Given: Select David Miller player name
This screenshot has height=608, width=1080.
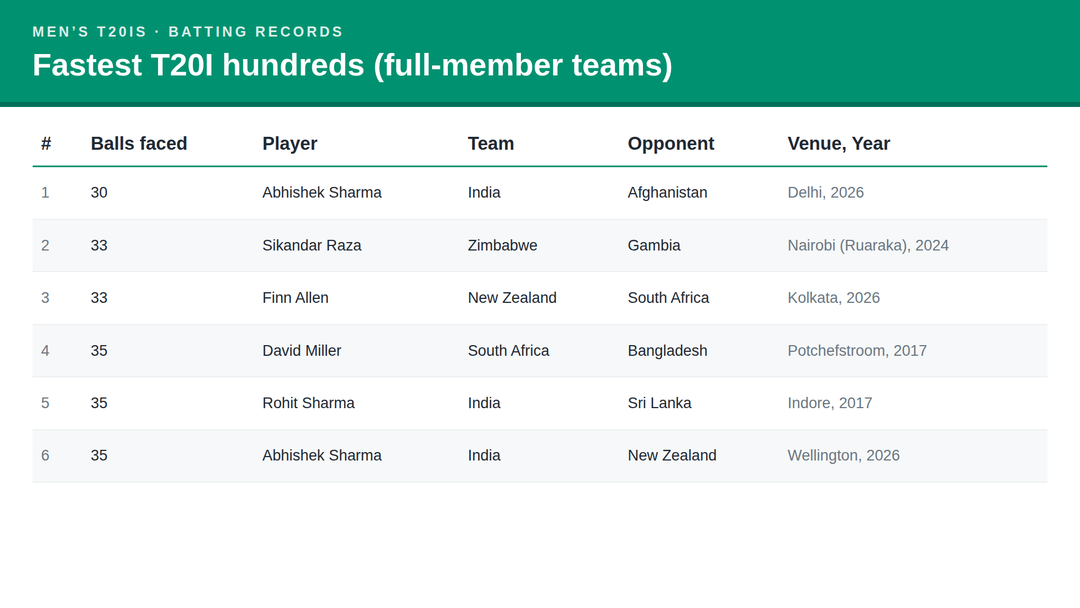Looking at the screenshot, I should click(x=301, y=351).
